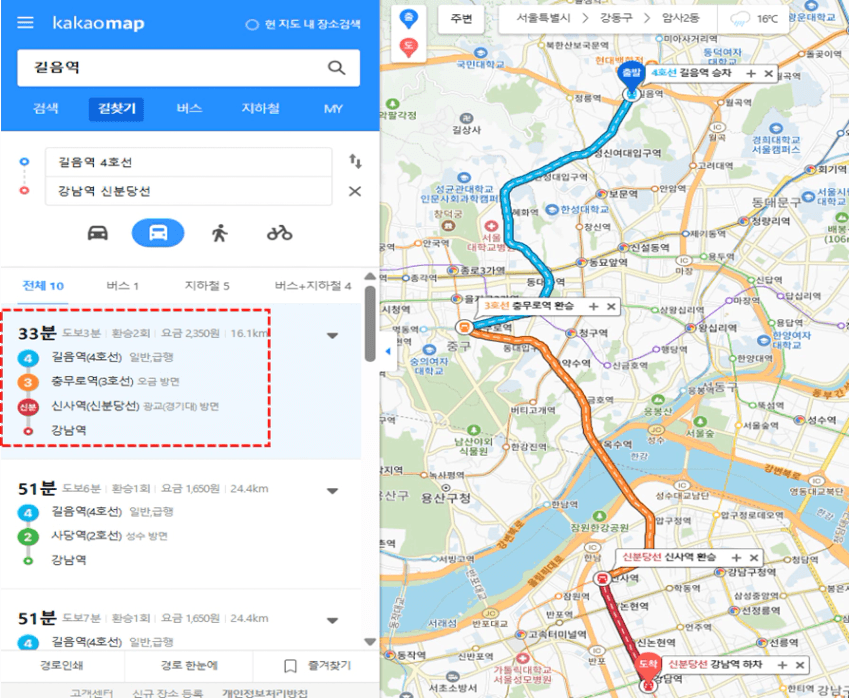Expand the first 51분 route details arrow
This screenshot has width=849, height=698.
(332, 491)
